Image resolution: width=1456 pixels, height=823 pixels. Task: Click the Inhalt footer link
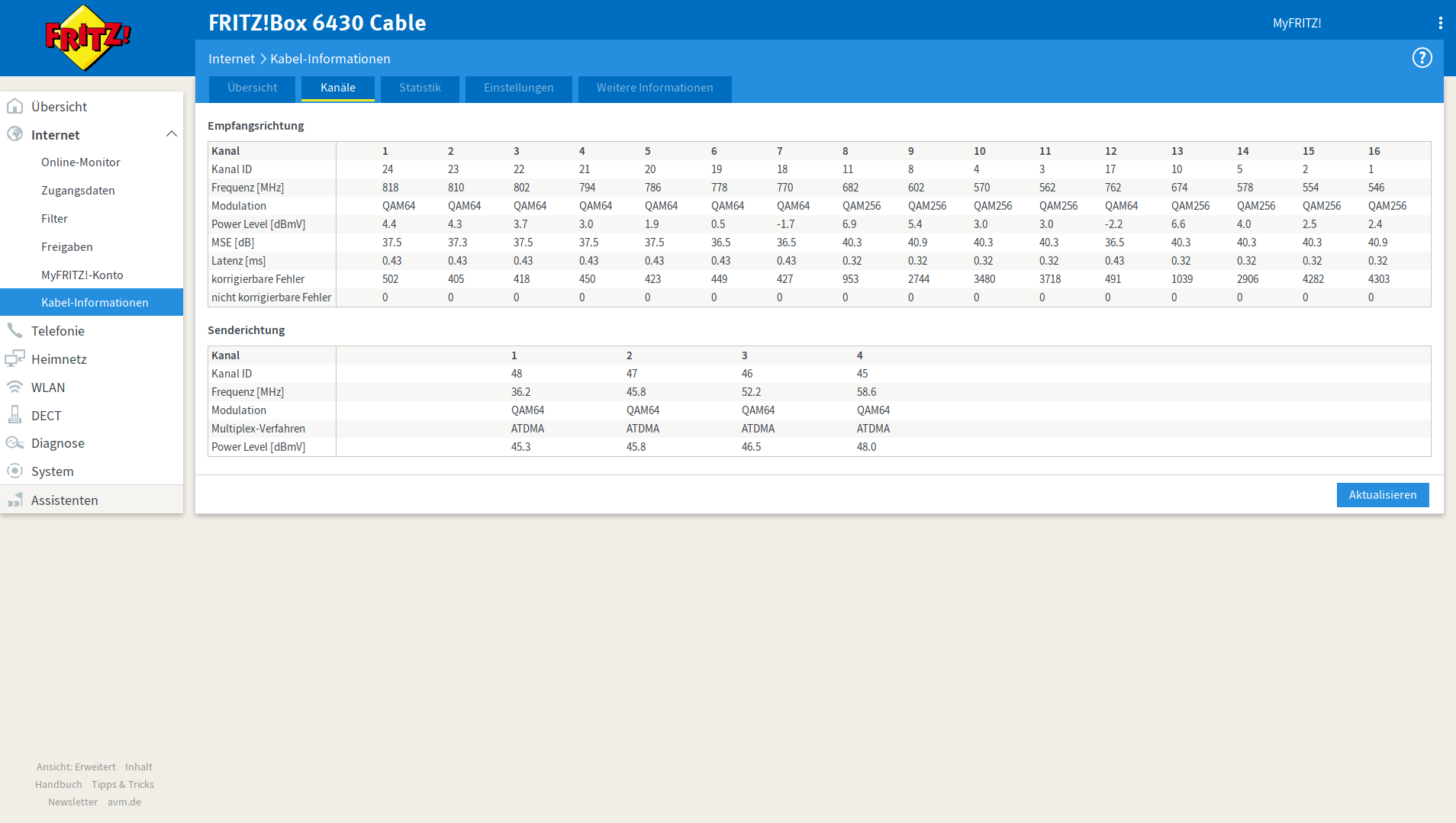coord(139,767)
